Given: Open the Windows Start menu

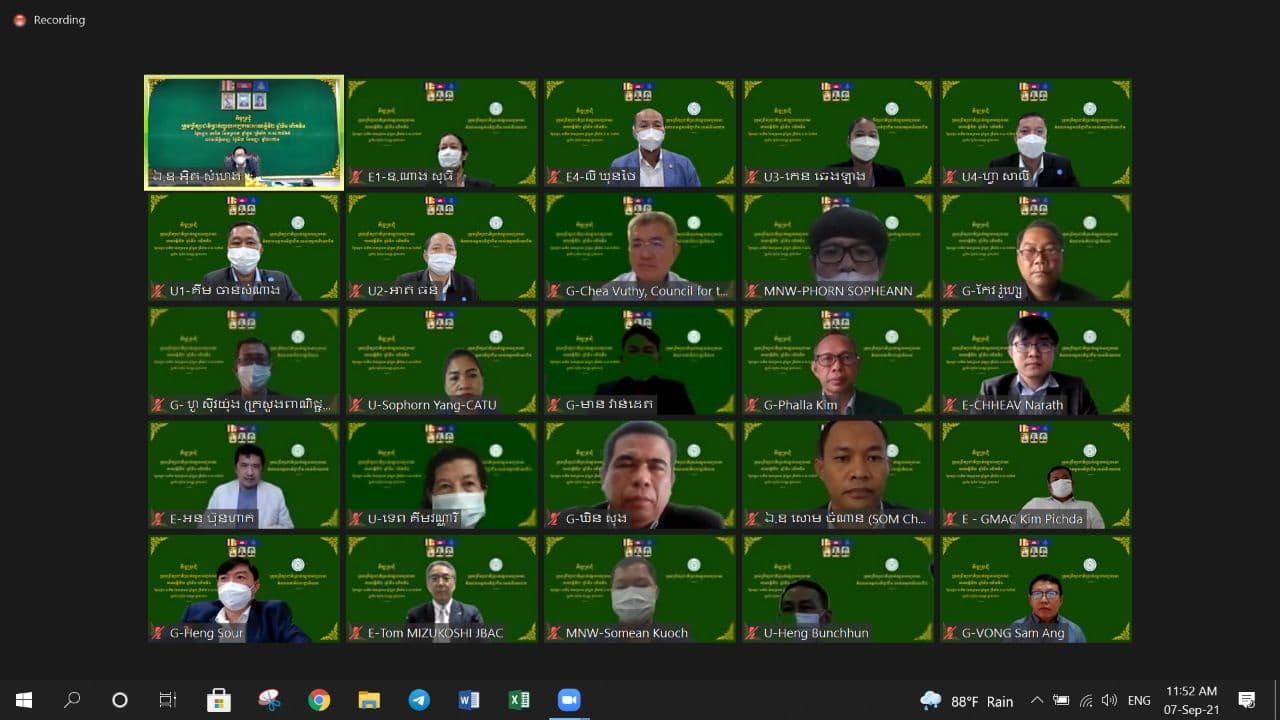Looking at the screenshot, I should 24,700.
